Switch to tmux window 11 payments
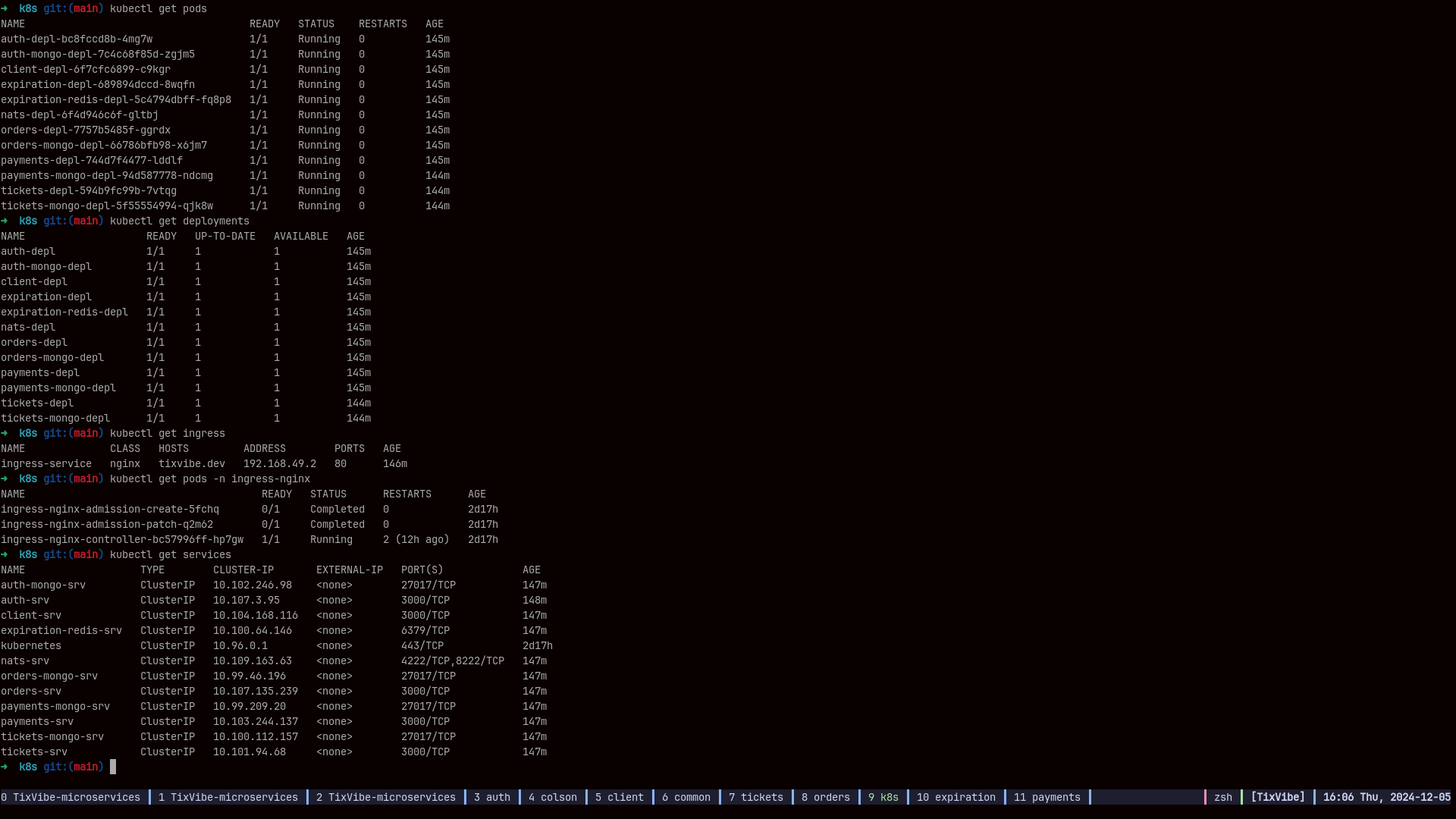 coord(1046,797)
